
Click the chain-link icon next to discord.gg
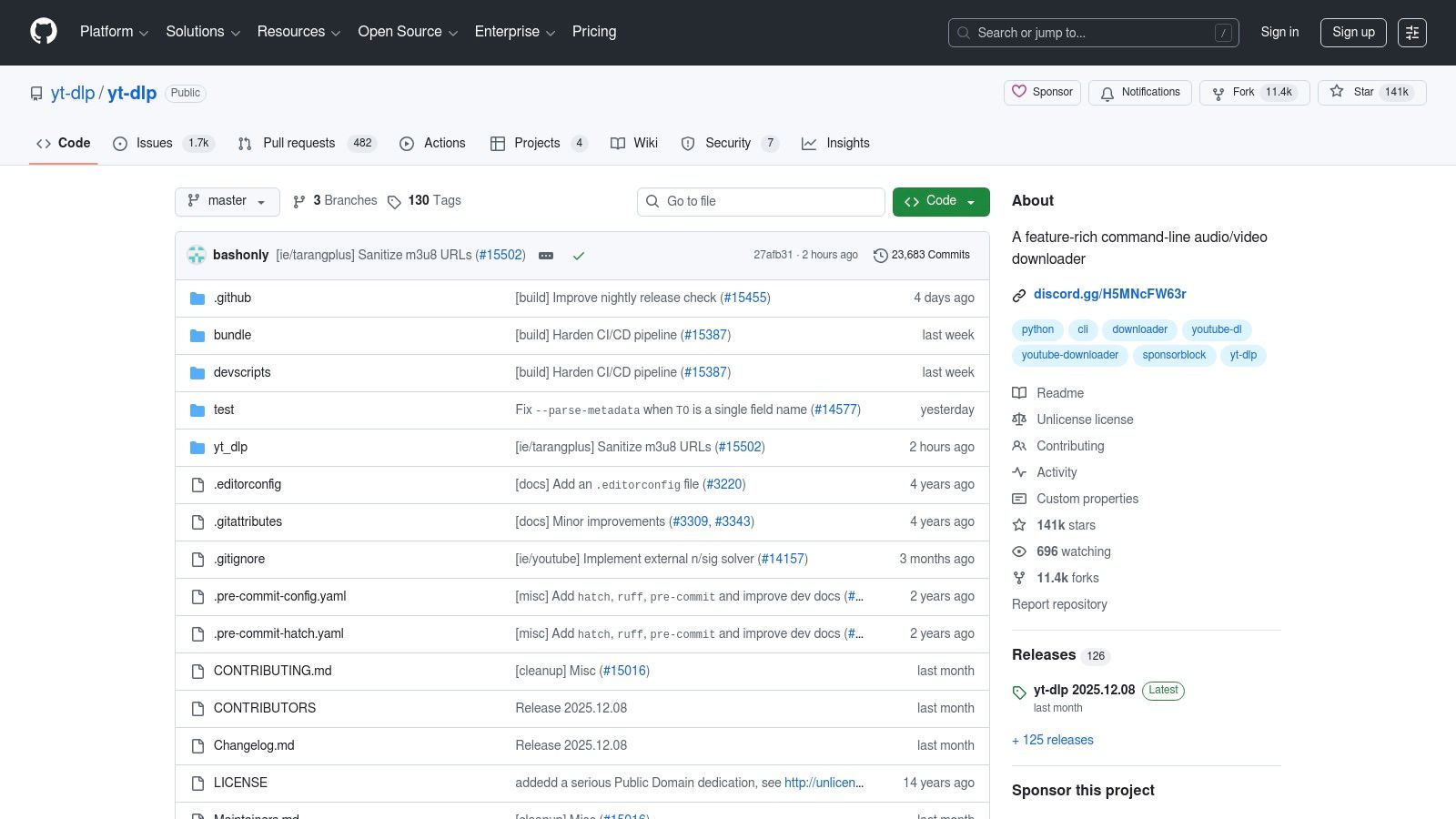click(x=1019, y=295)
